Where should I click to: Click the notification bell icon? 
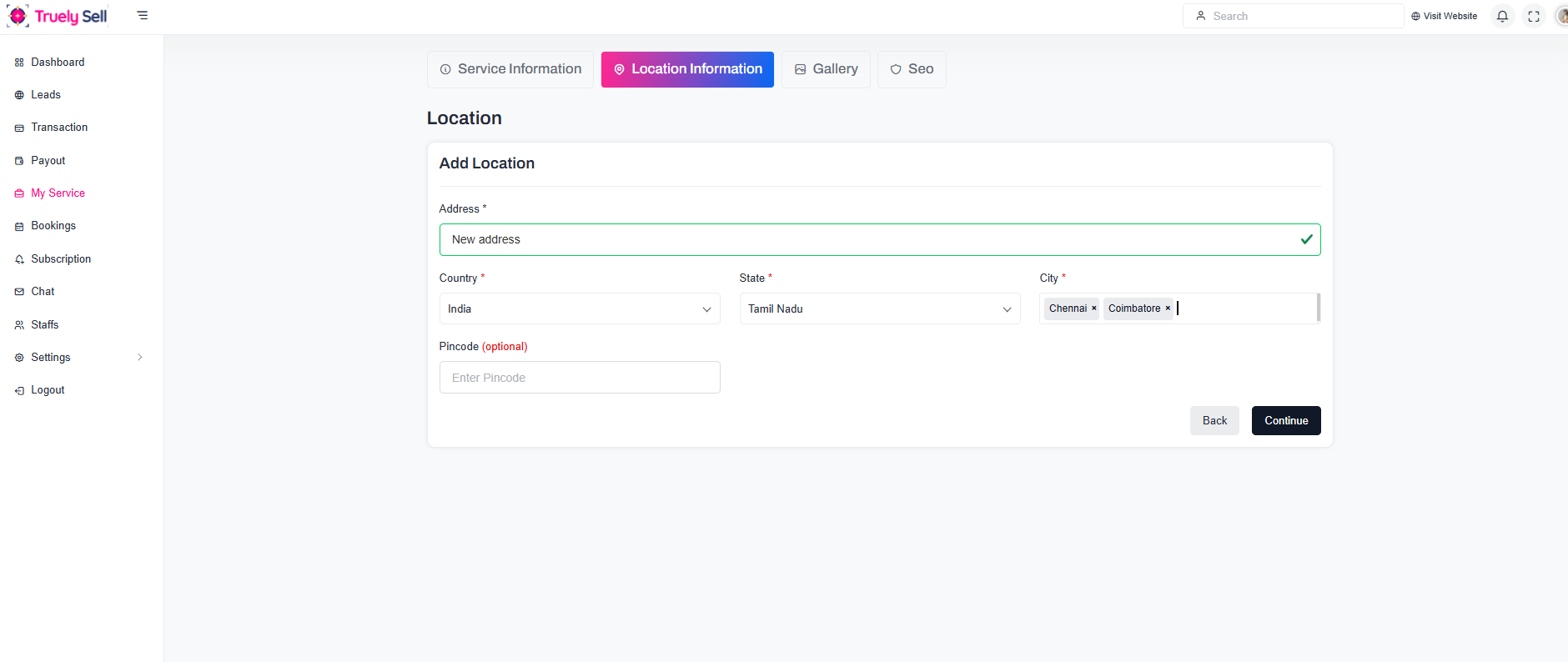[x=1502, y=16]
